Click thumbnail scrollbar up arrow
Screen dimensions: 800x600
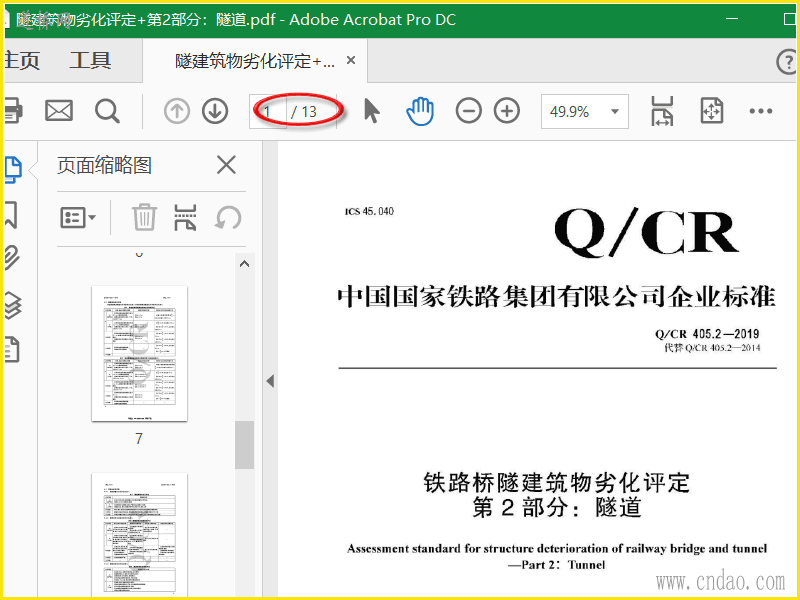point(244,264)
